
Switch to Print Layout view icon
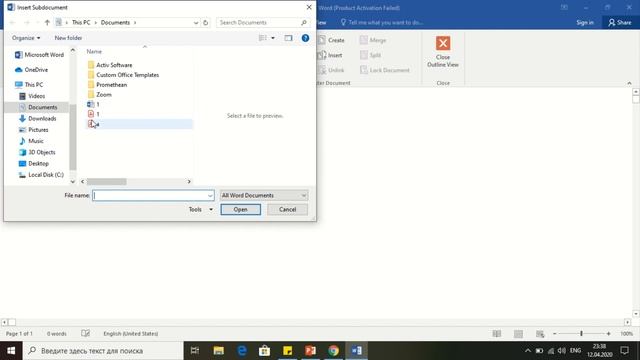point(518,334)
